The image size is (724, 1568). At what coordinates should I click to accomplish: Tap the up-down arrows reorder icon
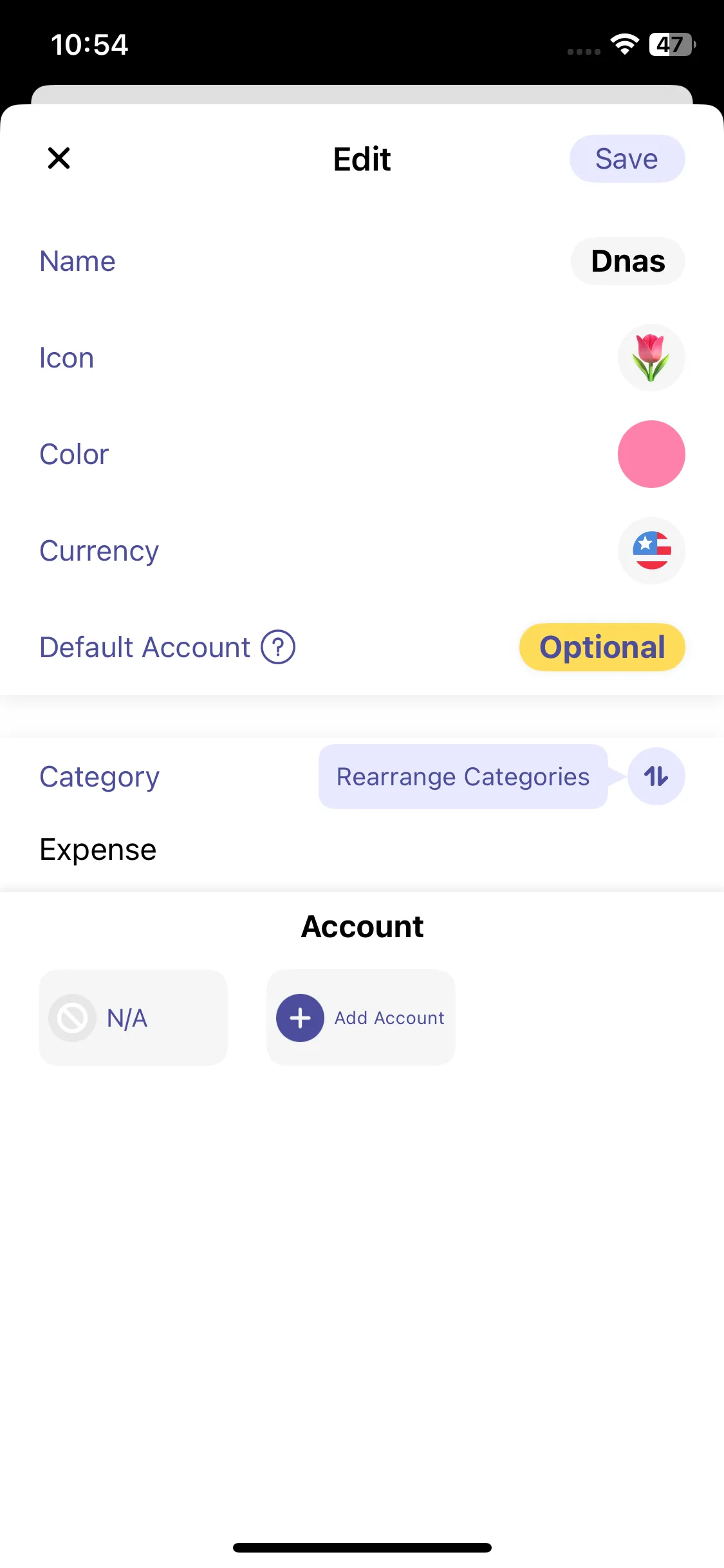[656, 777]
